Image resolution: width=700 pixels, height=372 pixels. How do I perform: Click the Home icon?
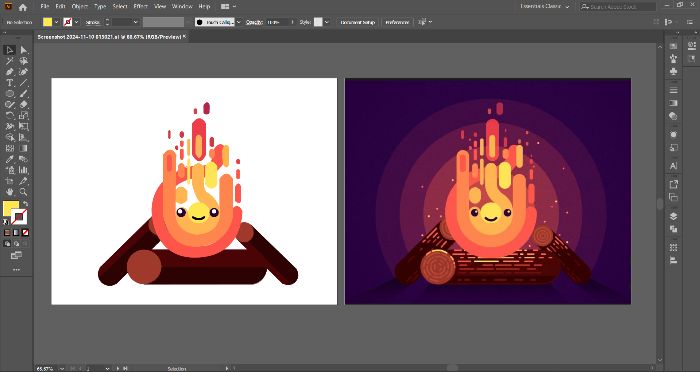click(23, 7)
